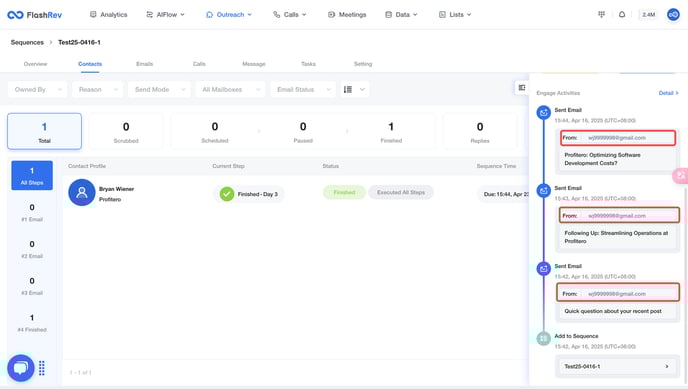This screenshot has width=688, height=389.
Task: Open the All Mailboxes dropdown
Action: tap(230, 89)
